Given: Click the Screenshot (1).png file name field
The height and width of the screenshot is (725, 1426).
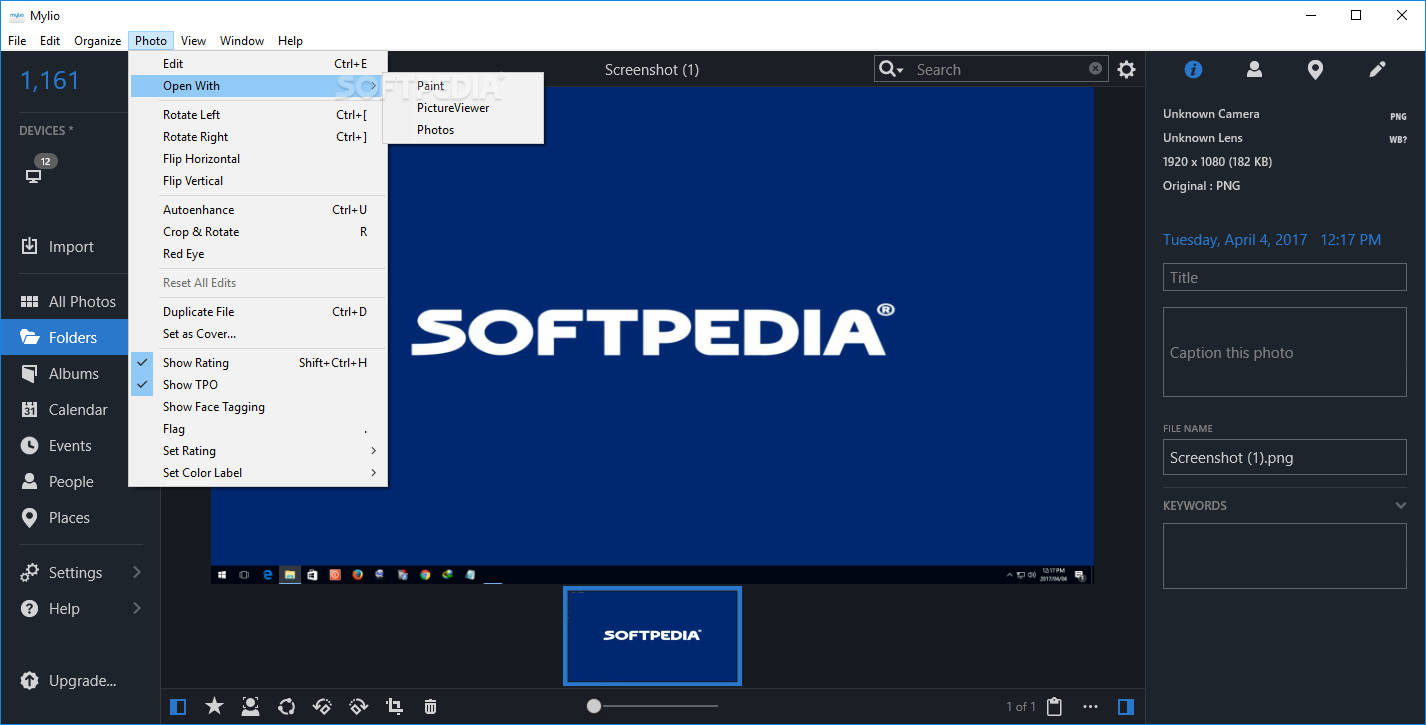Looking at the screenshot, I should coord(1285,458).
